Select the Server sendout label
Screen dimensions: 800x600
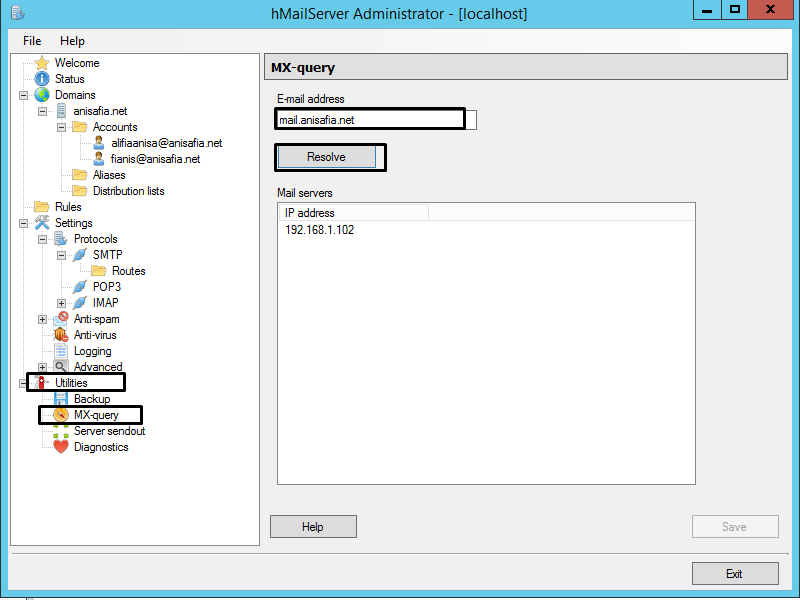click(109, 431)
